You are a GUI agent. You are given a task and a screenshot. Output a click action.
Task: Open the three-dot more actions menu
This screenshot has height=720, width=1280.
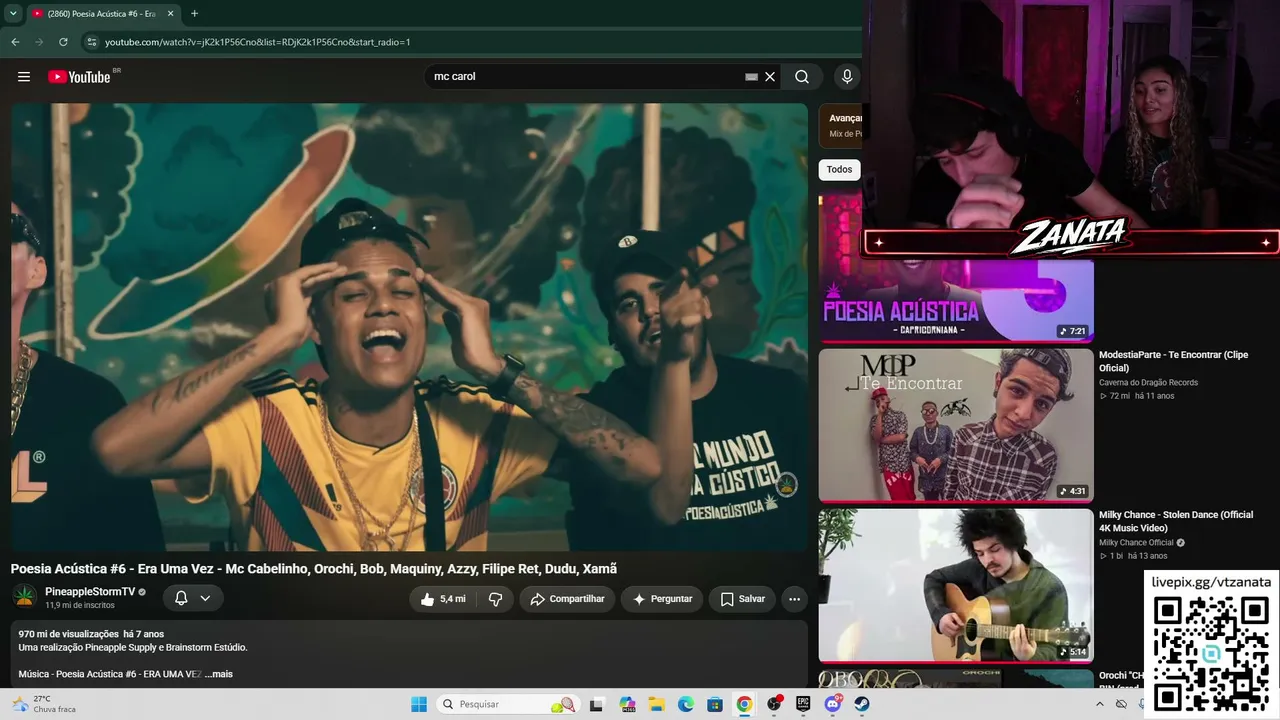click(x=794, y=599)
